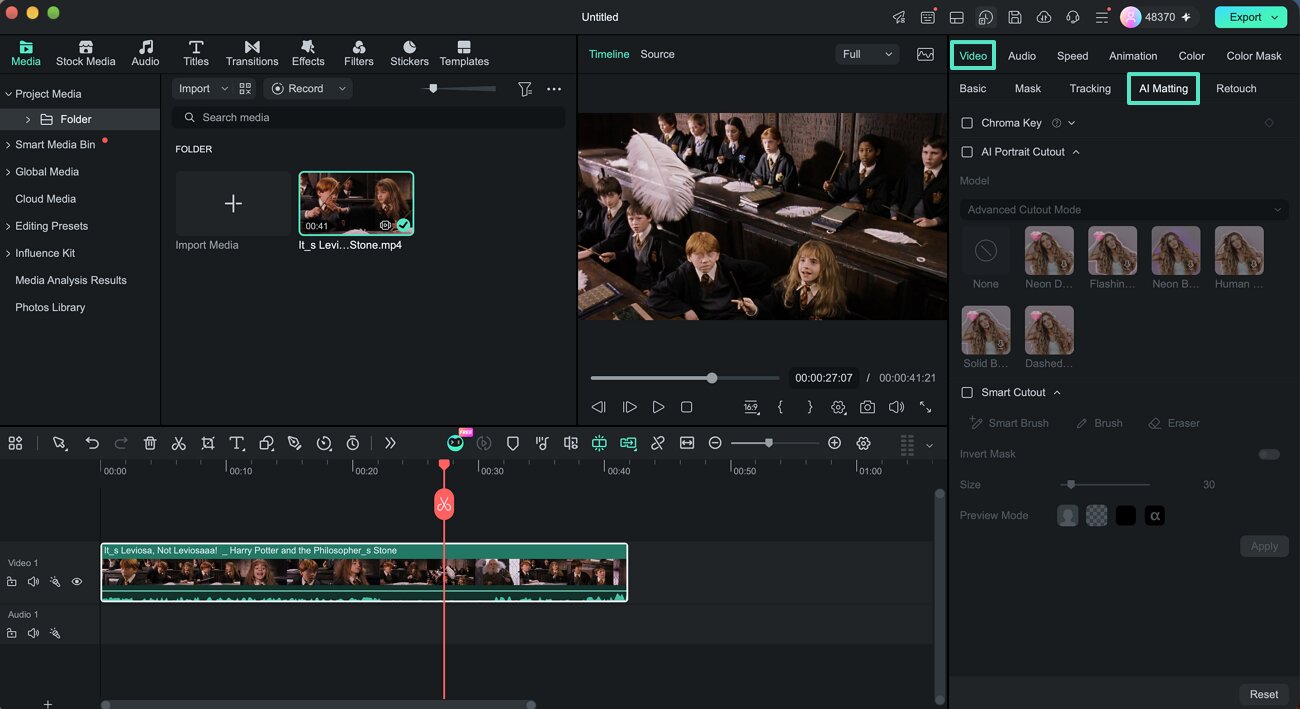Switch to the Transitions tab
The width and height of the screenshot is (1300, 709).
tap(252, 54)
